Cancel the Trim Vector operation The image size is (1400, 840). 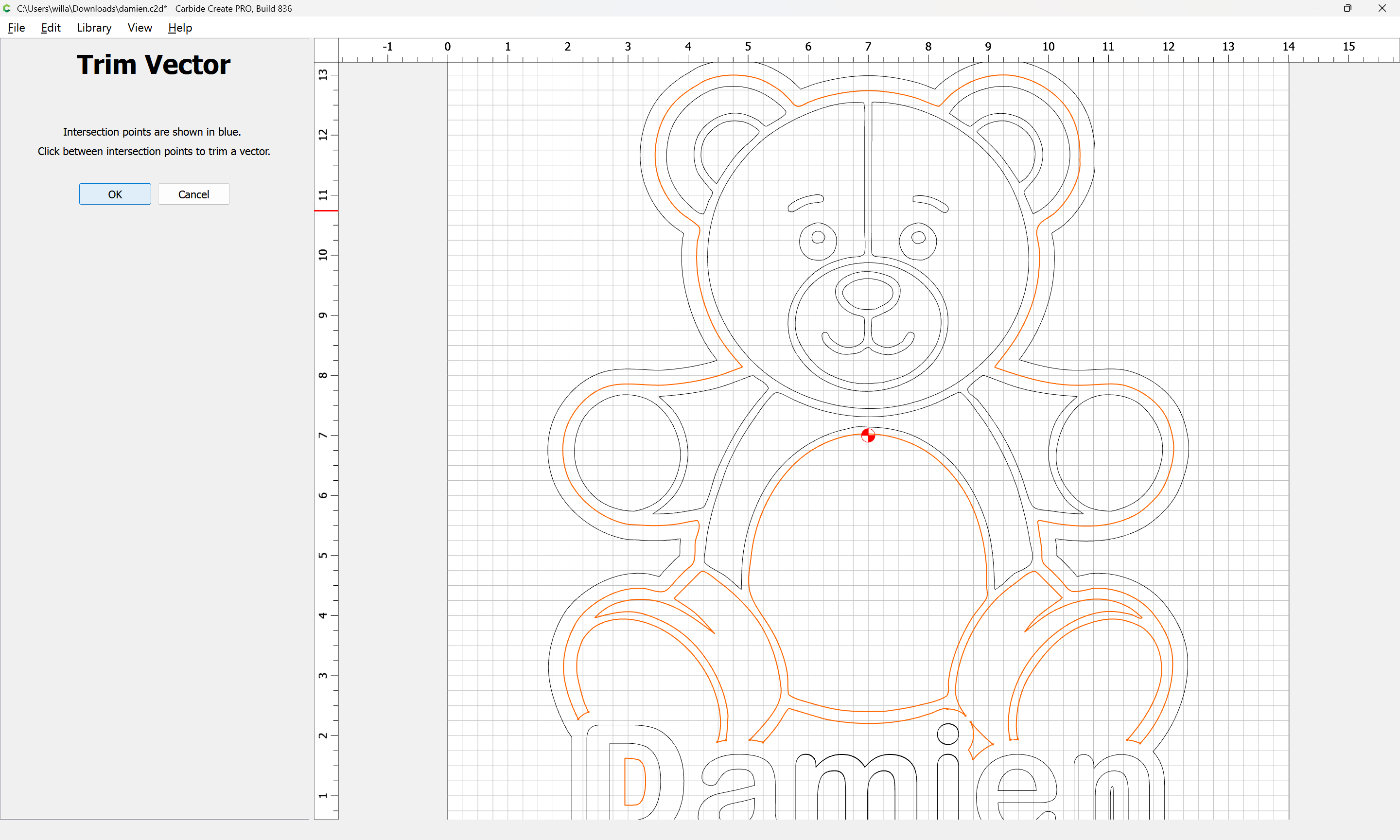193,194
